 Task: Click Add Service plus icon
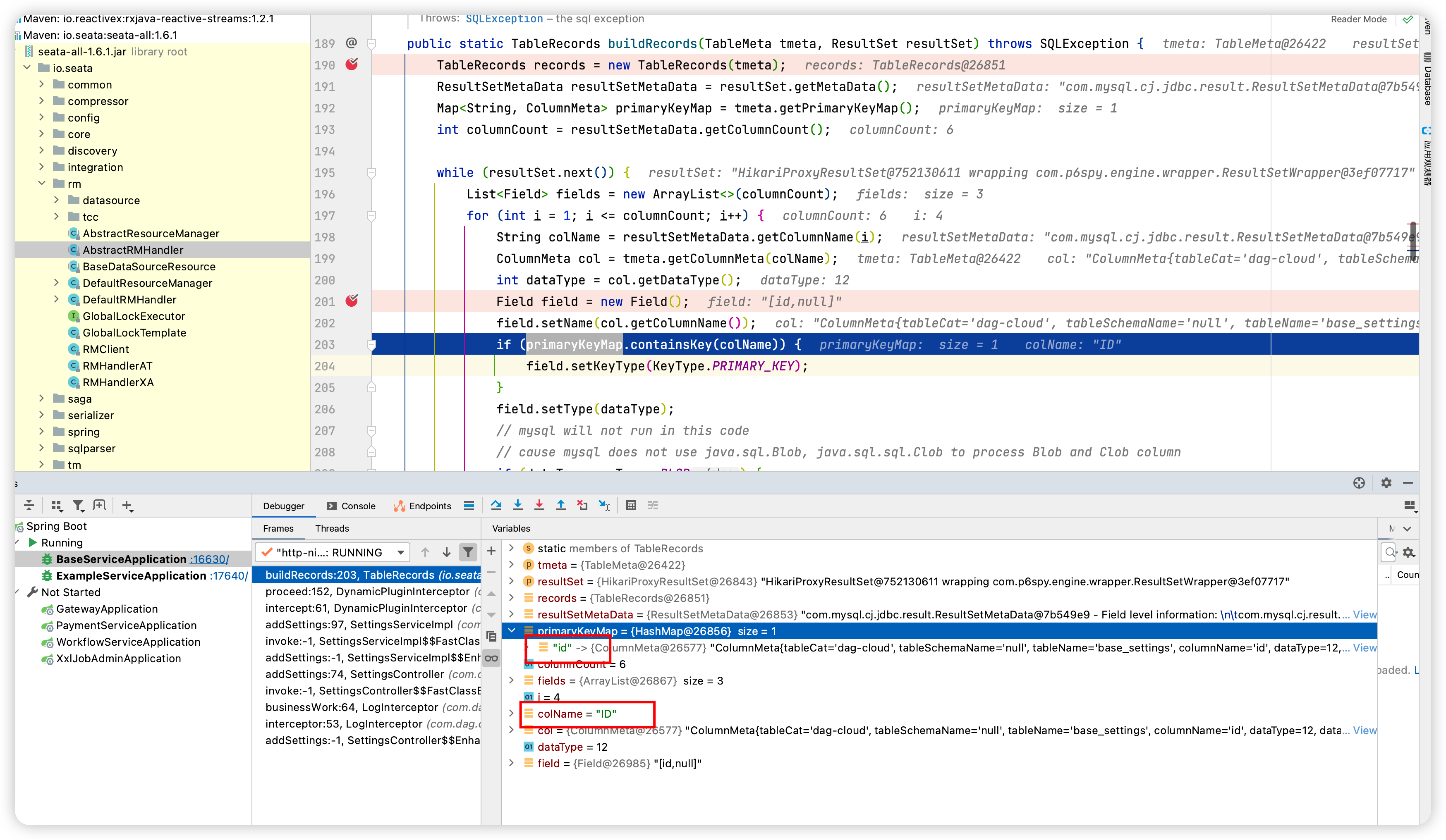127,505
